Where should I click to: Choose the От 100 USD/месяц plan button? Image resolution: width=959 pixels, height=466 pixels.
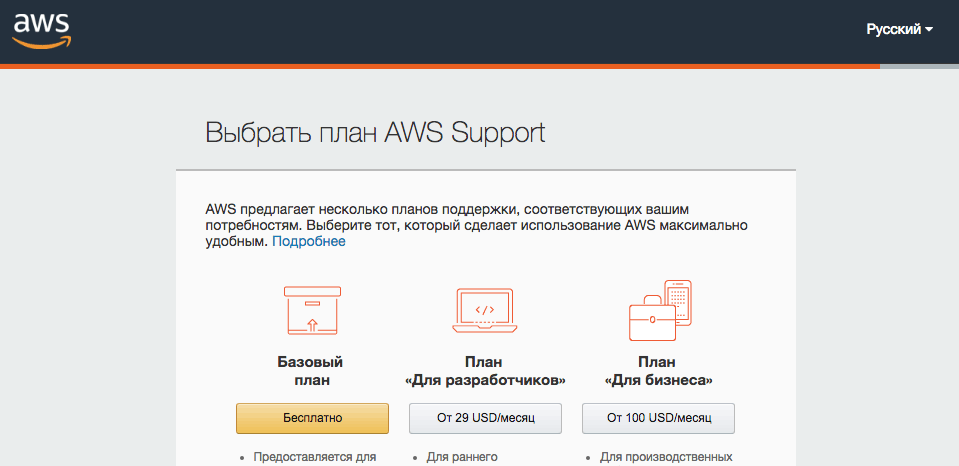coord(659,418)
